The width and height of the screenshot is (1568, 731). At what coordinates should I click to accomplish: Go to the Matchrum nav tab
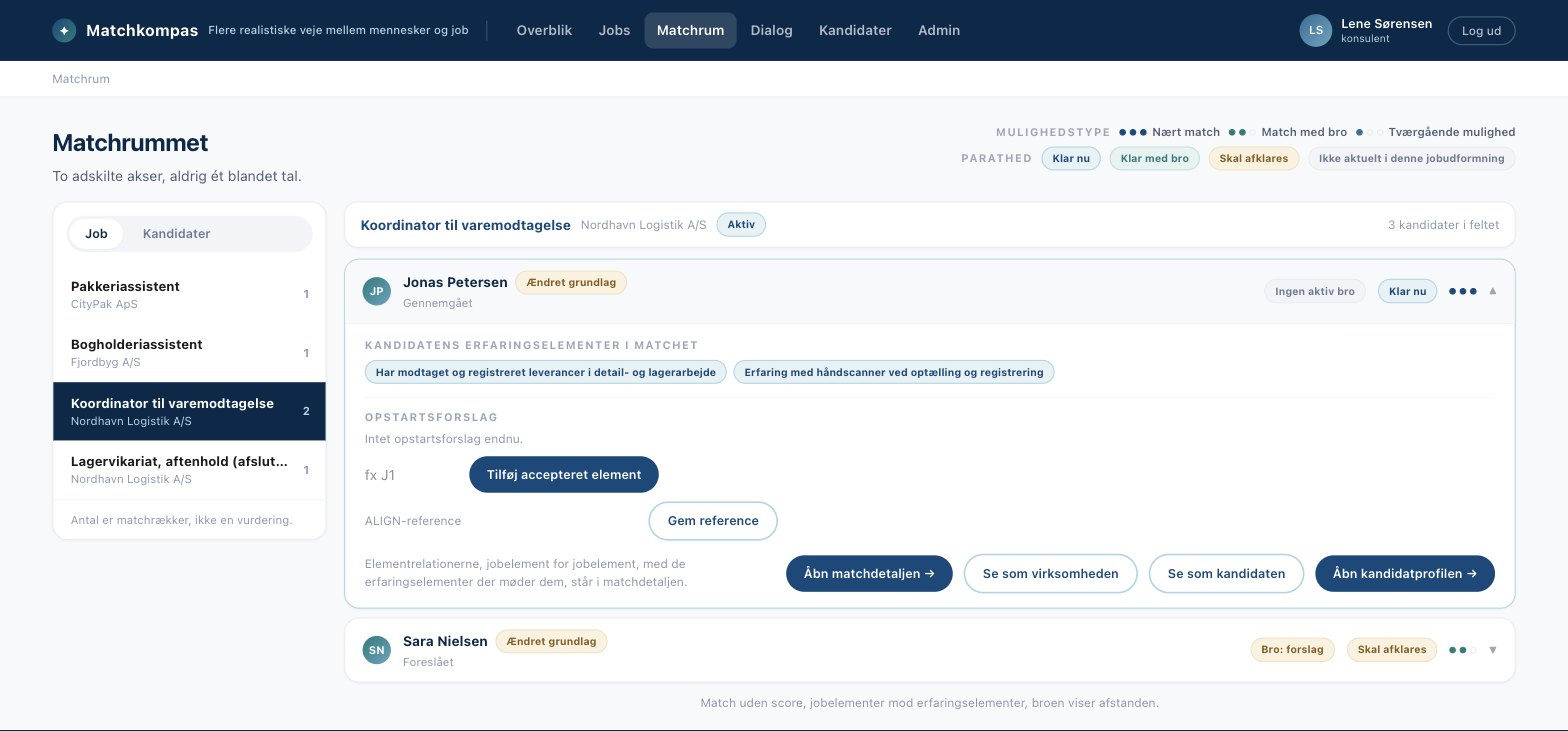[x=690, y=30]
